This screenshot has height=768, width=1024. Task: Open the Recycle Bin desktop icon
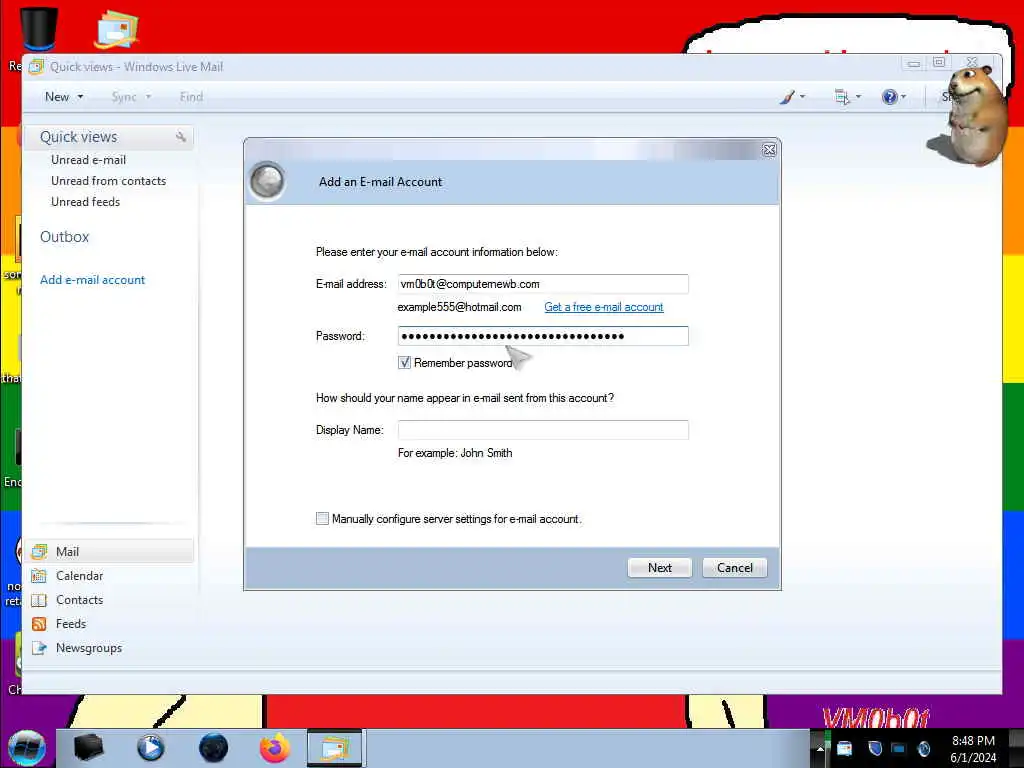pos(39,27)
